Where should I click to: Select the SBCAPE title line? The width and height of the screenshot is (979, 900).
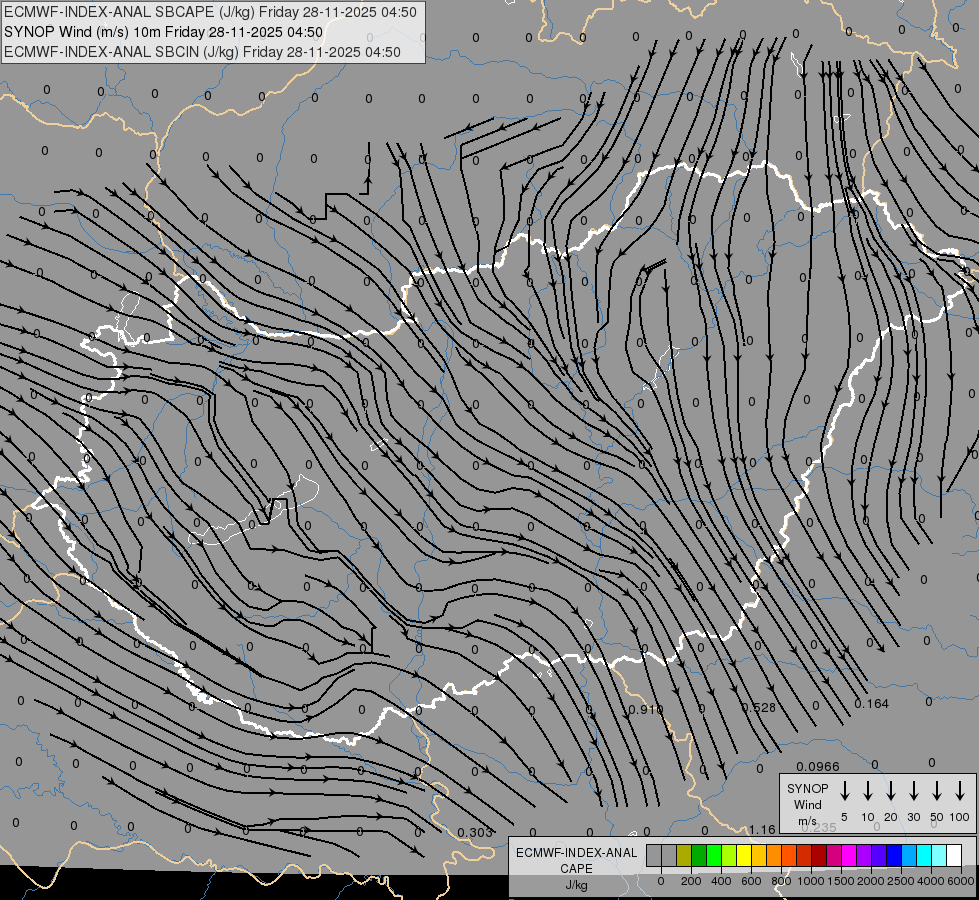coord(210,12)
